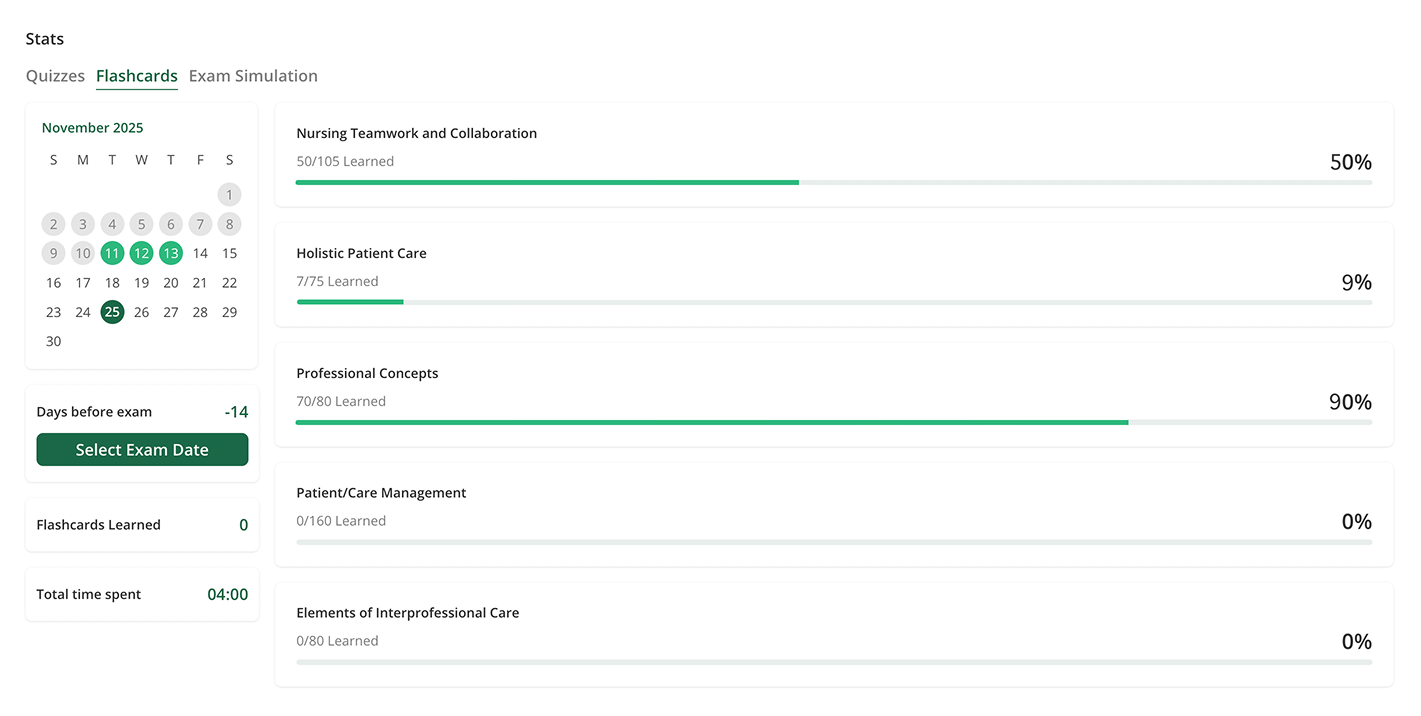The height and width of the screenshot is (716, 1421).
Task: Open the Holistic Patient Care card
Action: pos(833,274)
